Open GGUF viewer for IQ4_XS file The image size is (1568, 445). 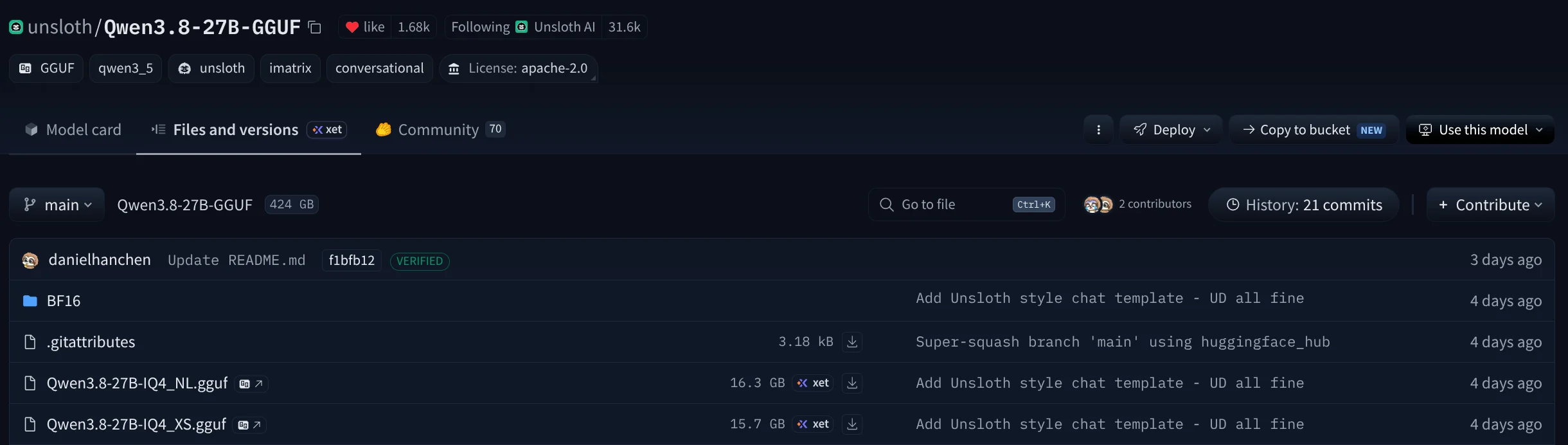point(249,425)
